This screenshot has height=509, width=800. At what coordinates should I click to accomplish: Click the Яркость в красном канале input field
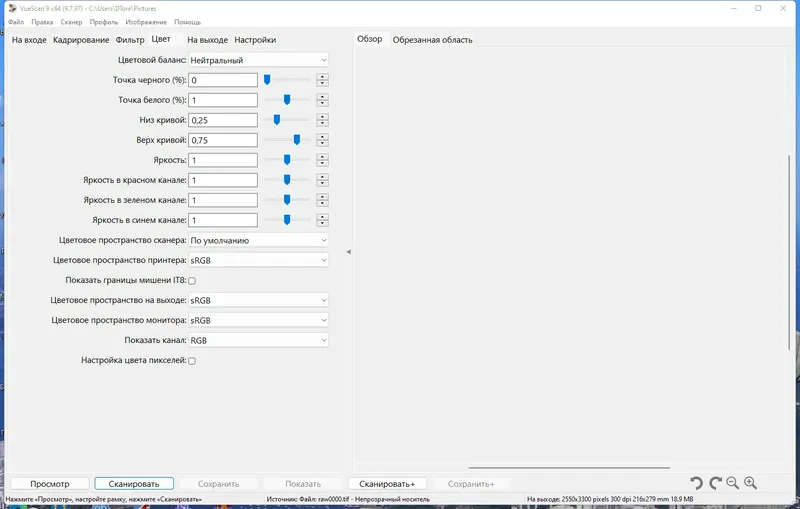(x=223, y=180)
